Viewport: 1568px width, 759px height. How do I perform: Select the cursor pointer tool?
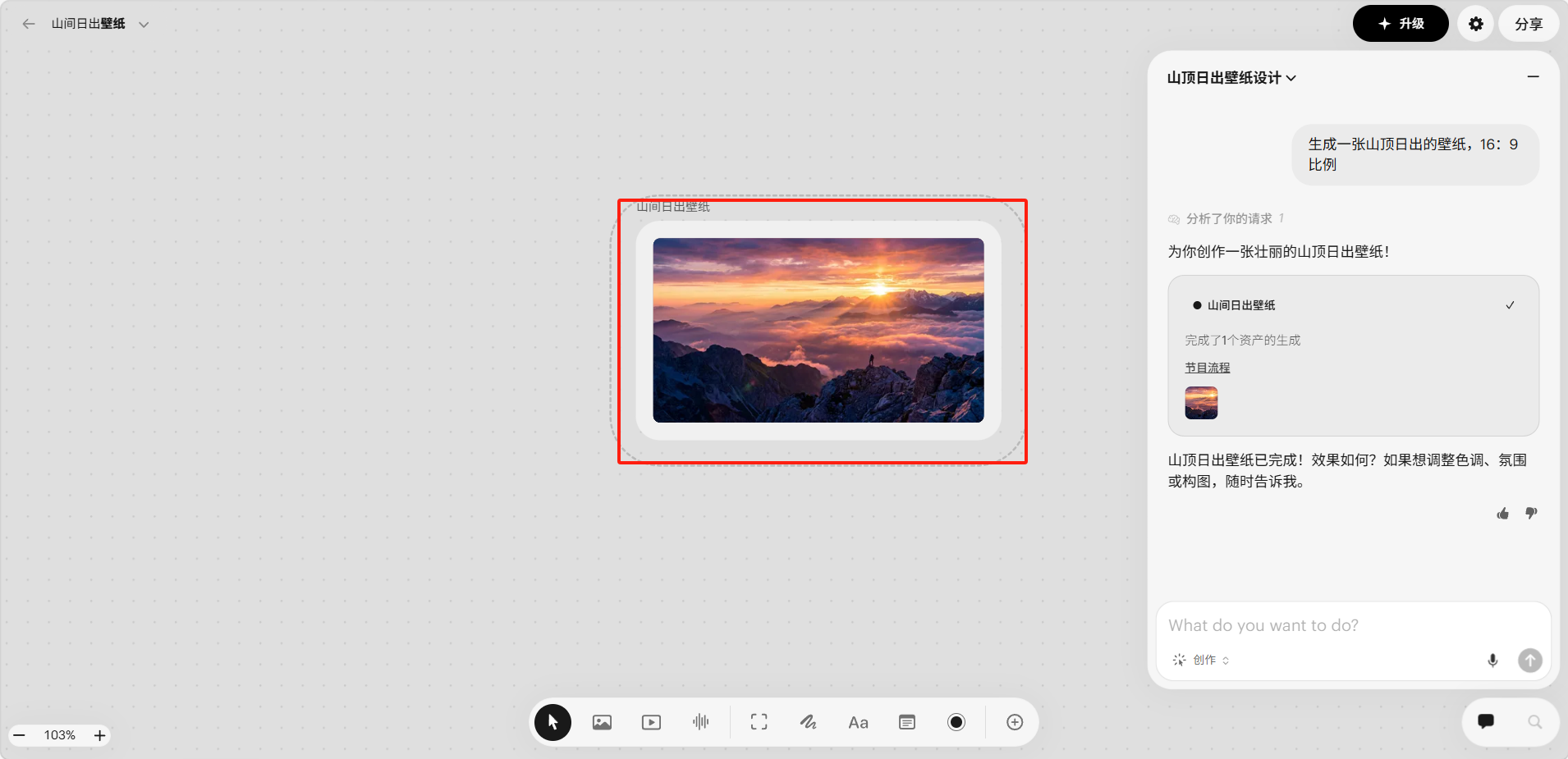click(x=552, y=722)
